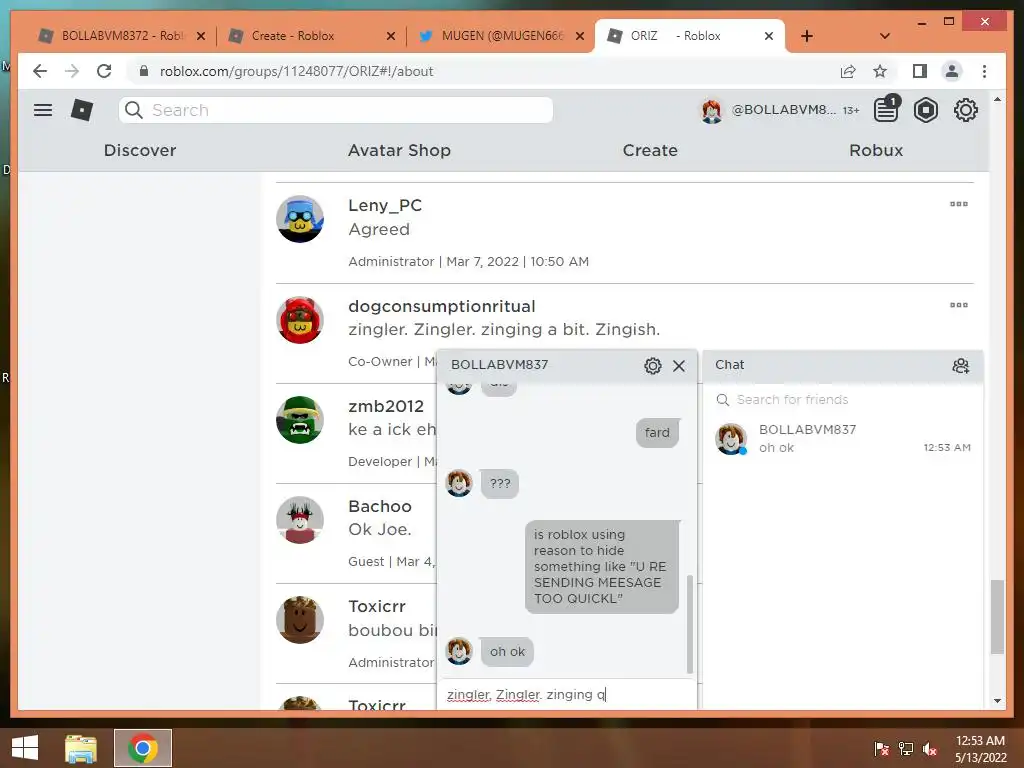Click the Search for friends magnifier icon

722,400
